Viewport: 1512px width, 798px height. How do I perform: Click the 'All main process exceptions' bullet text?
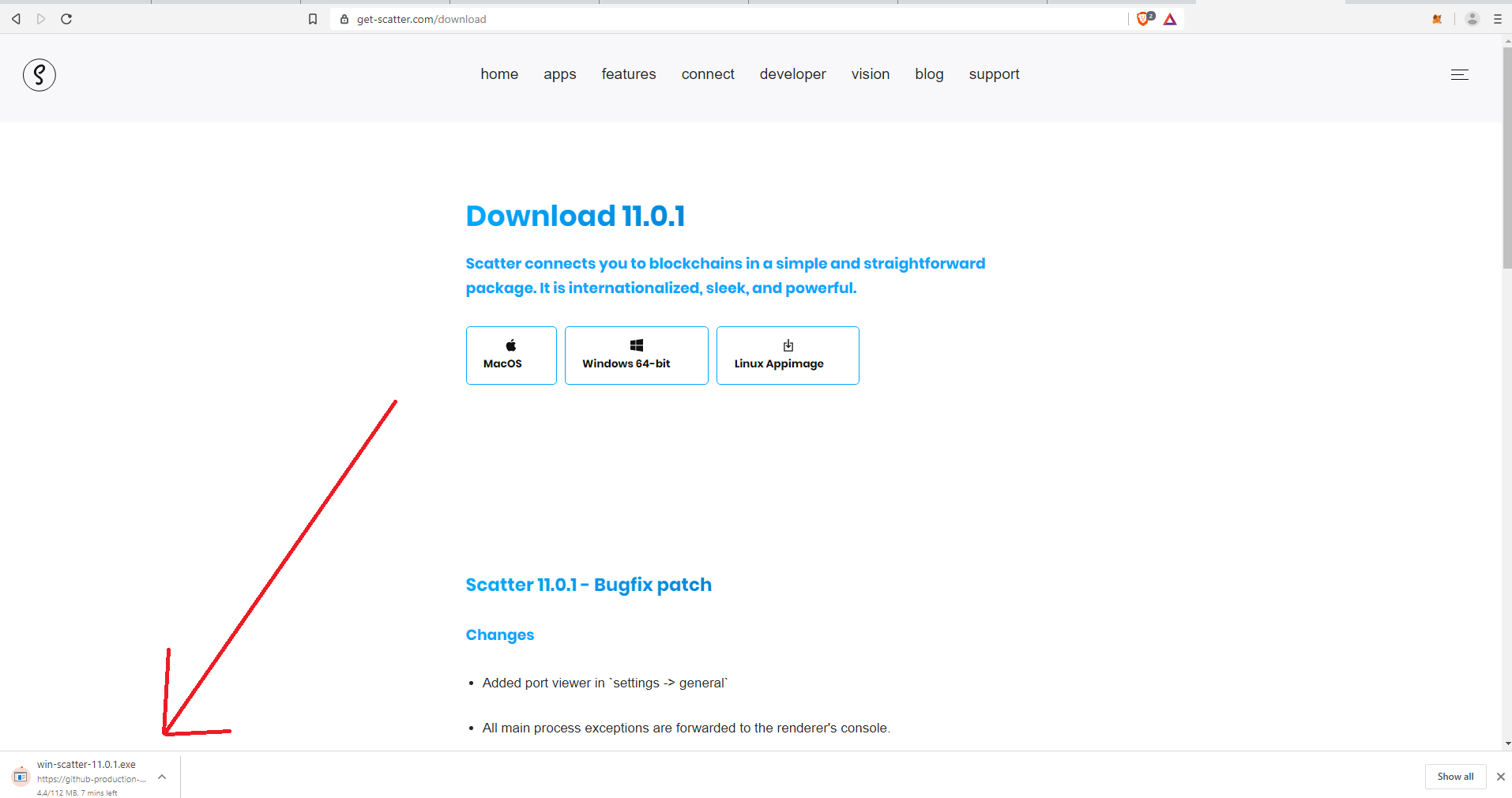[686, 728]
